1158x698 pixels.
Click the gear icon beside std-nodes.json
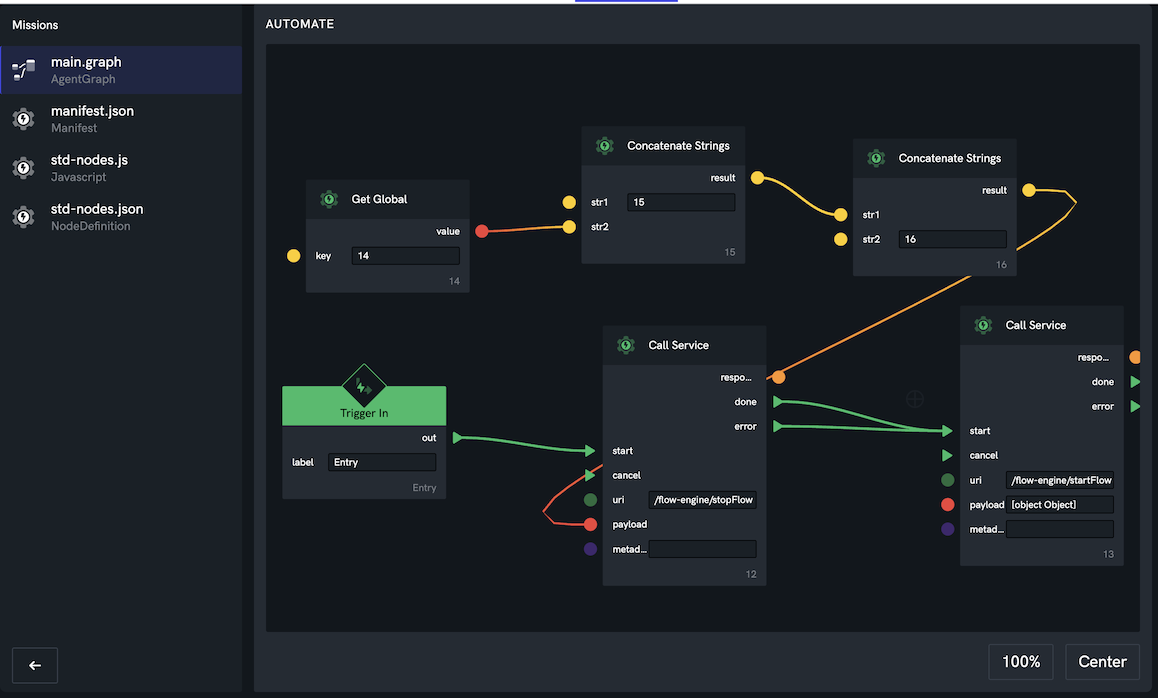pyautogui.click(x=24, y=217)
